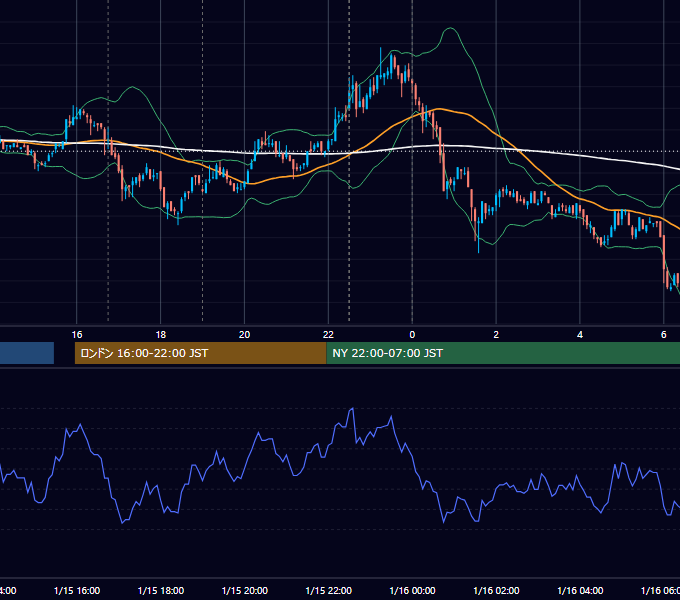Click the '1/16 00:00' date label on the lower axis
This screenshot has height=600, width=680.
412,590
